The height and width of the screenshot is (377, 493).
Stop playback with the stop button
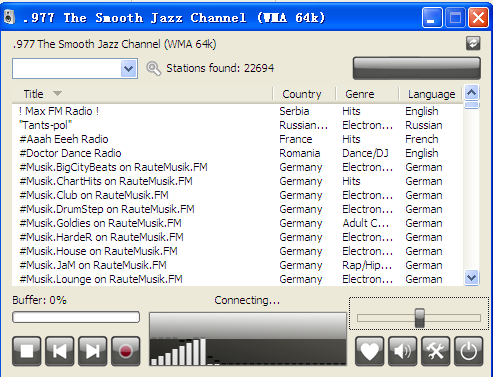point(27,351)
